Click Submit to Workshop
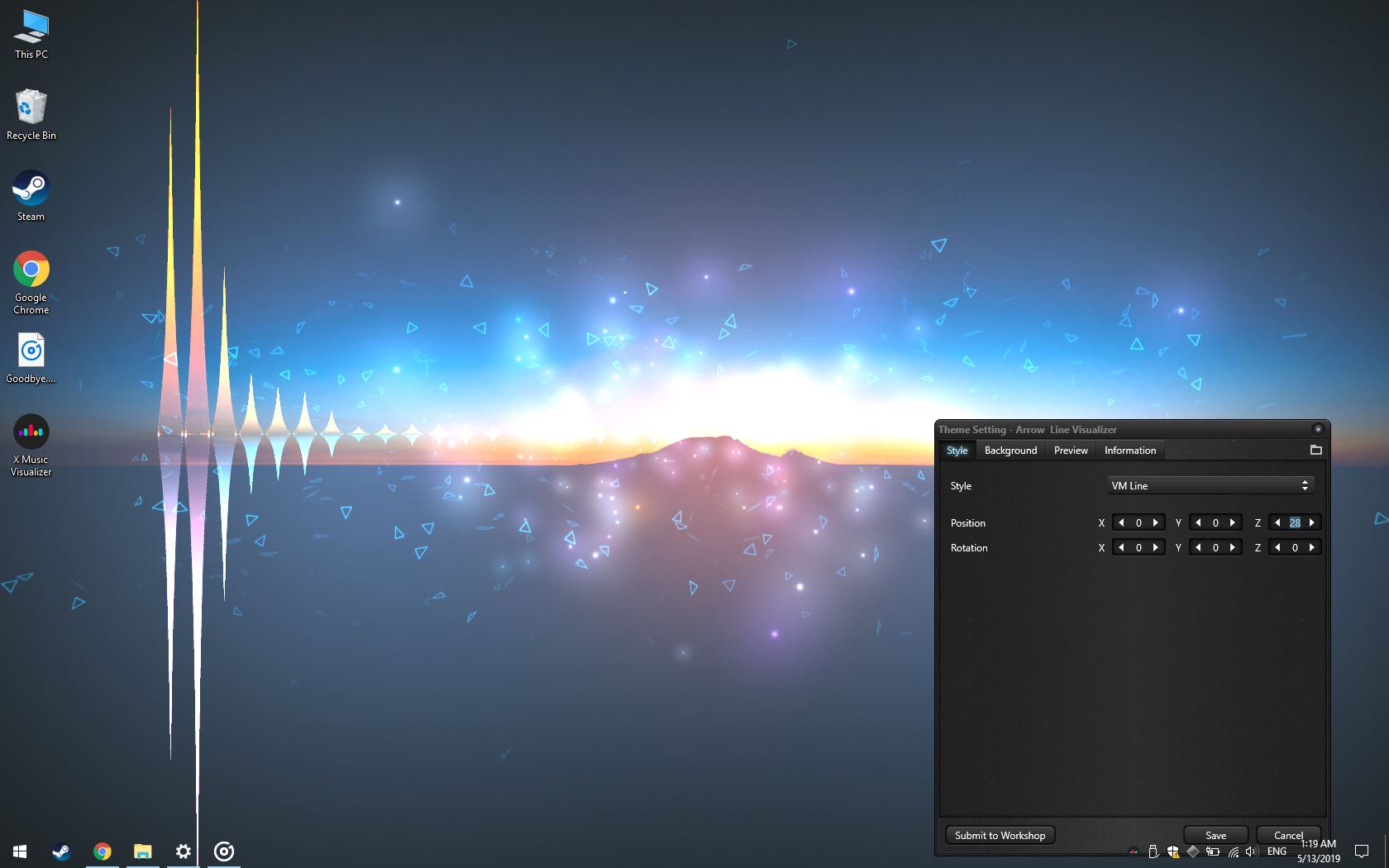This screenshot has width=1389, height=868. [1000, 835]
